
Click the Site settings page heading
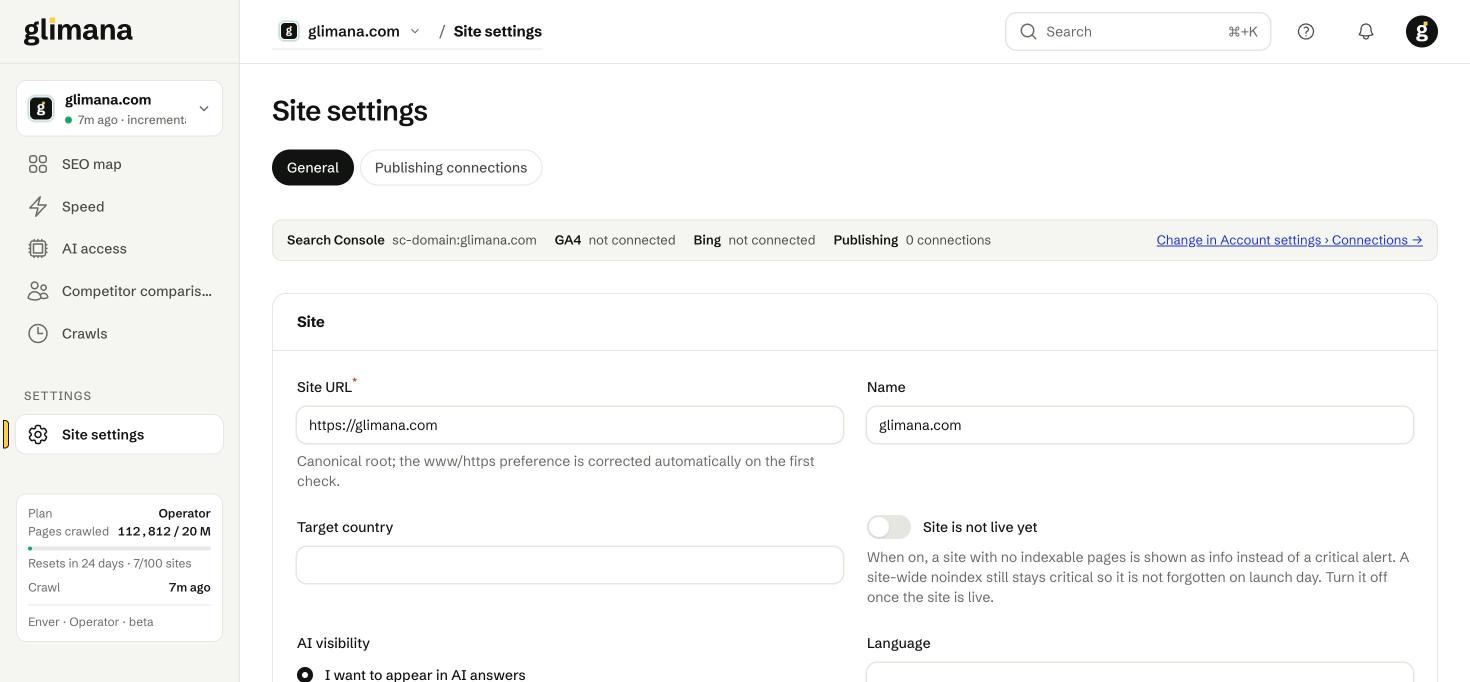click(x=350, y=110)
